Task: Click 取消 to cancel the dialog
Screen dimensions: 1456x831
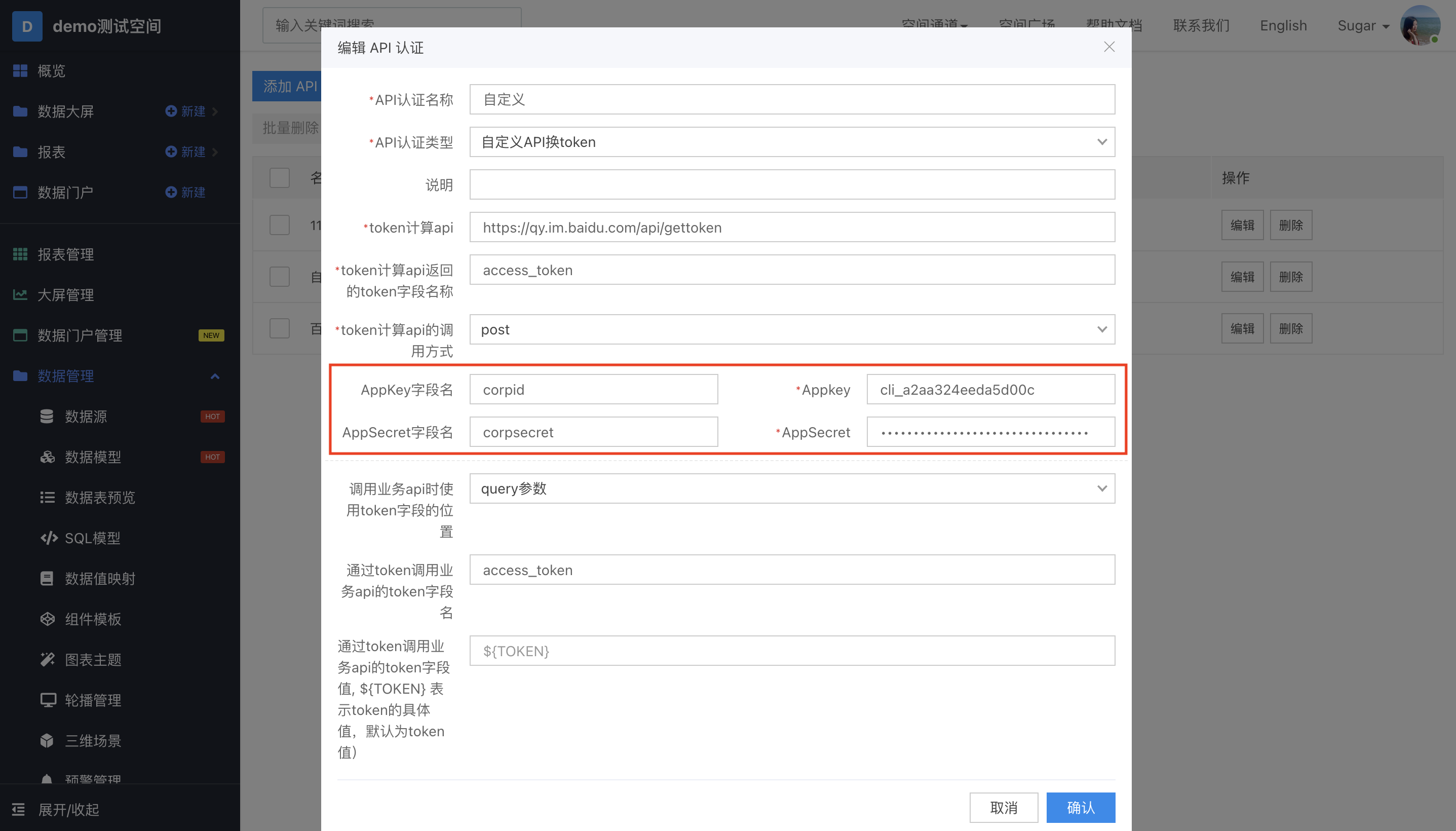Action: [x=1004, y=808]
